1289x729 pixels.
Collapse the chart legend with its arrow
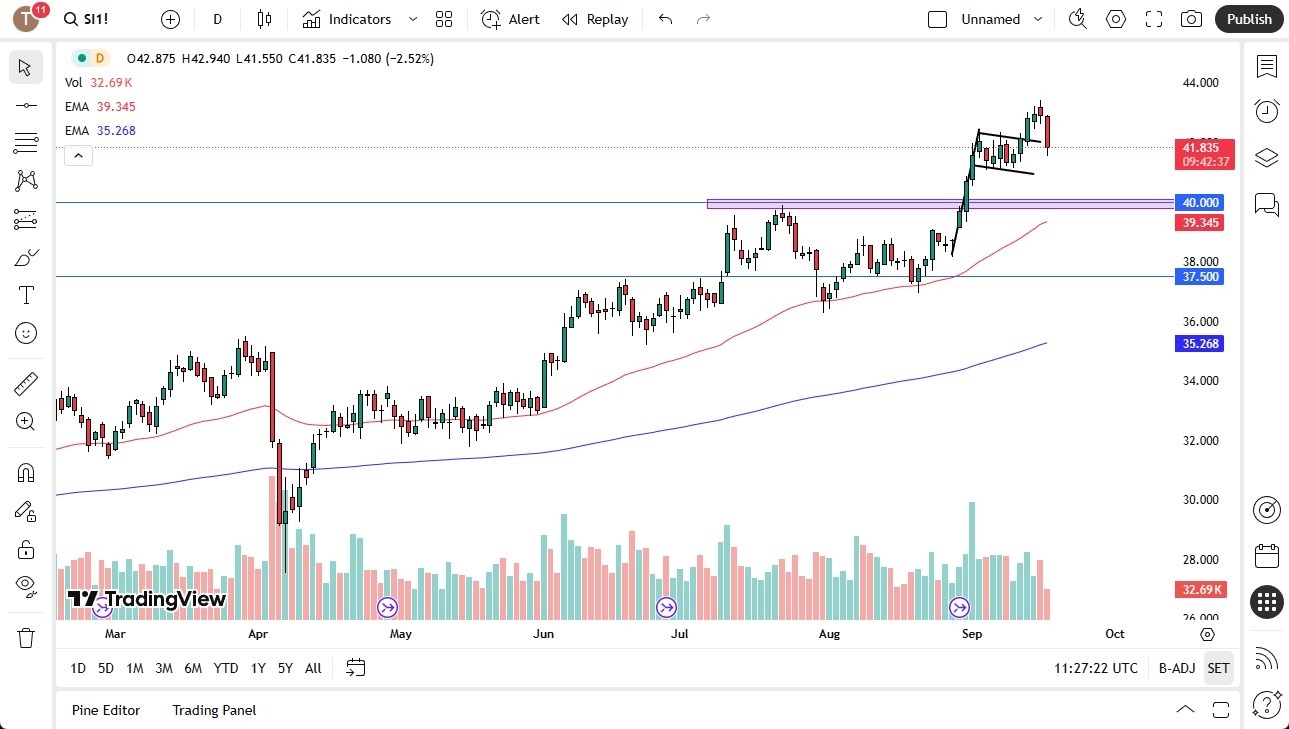78,155
